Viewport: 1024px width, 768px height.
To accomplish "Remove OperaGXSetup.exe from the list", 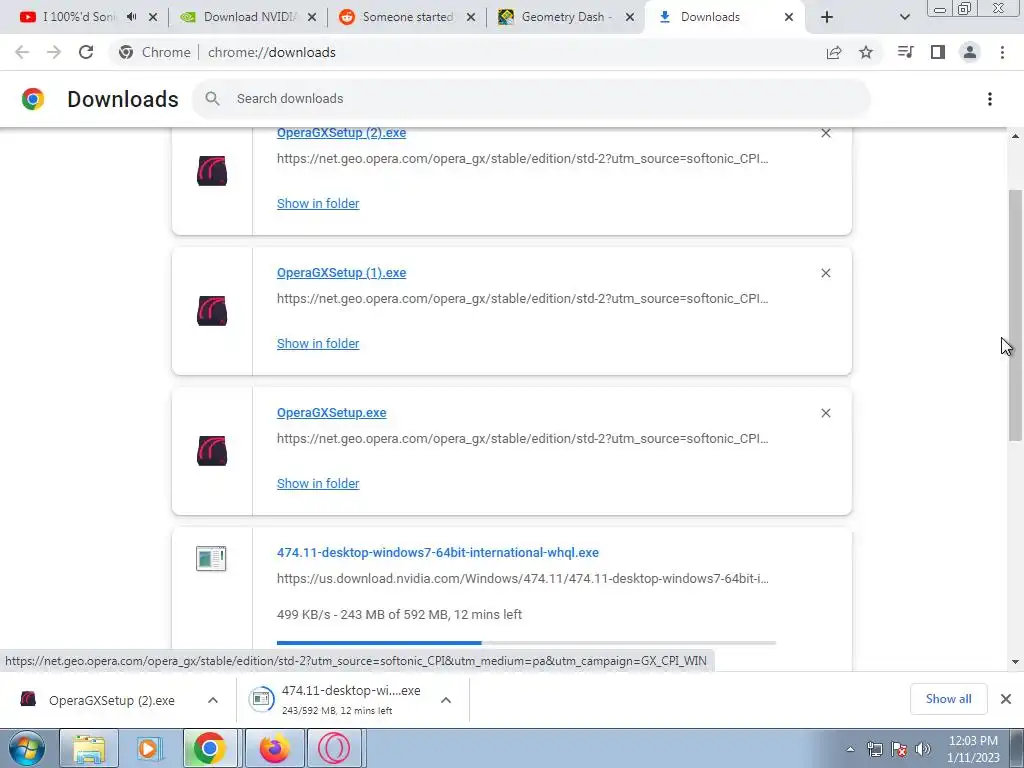I will (825, 413).
